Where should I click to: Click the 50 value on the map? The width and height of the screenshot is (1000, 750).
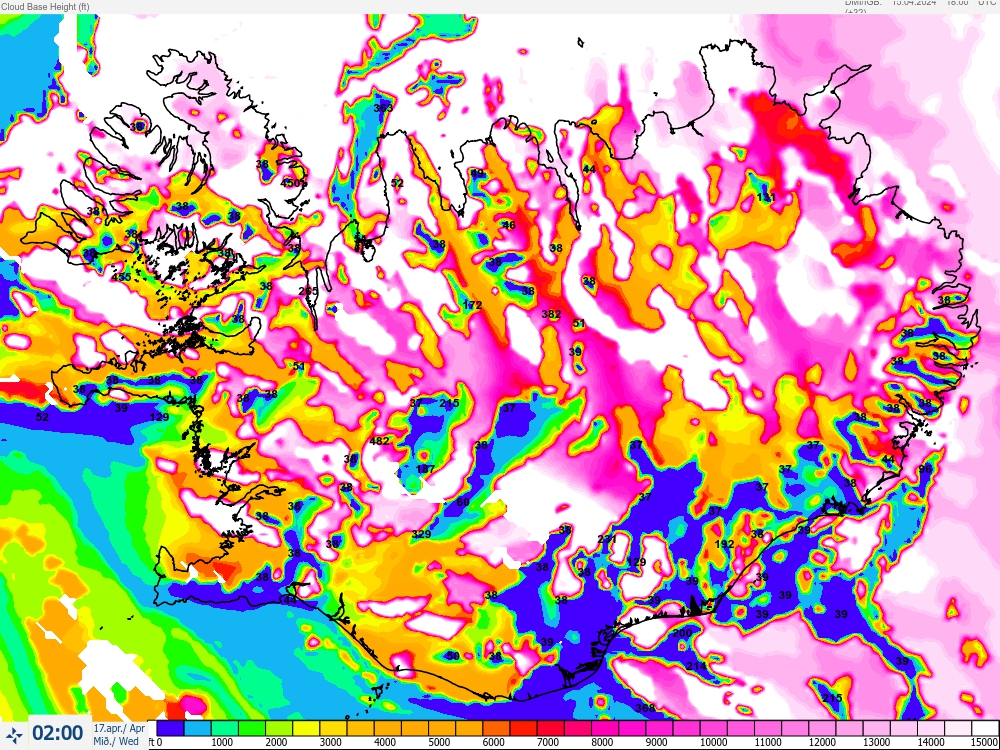[453, 656]
